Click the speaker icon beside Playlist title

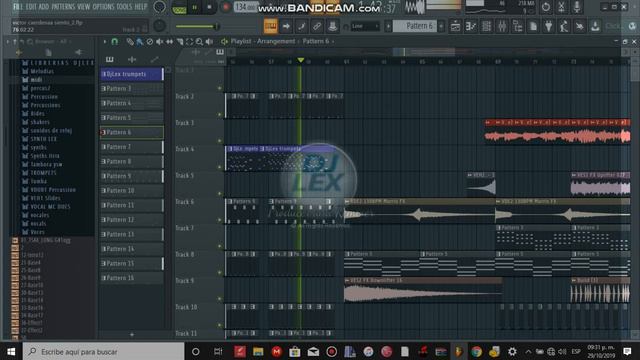224,42
